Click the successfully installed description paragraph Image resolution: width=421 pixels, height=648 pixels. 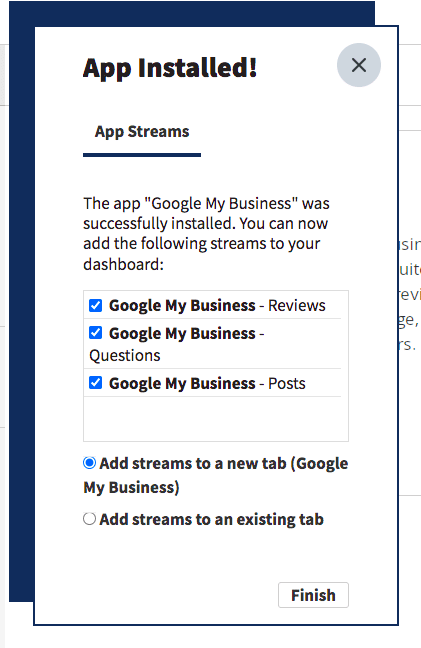[207, 233]
